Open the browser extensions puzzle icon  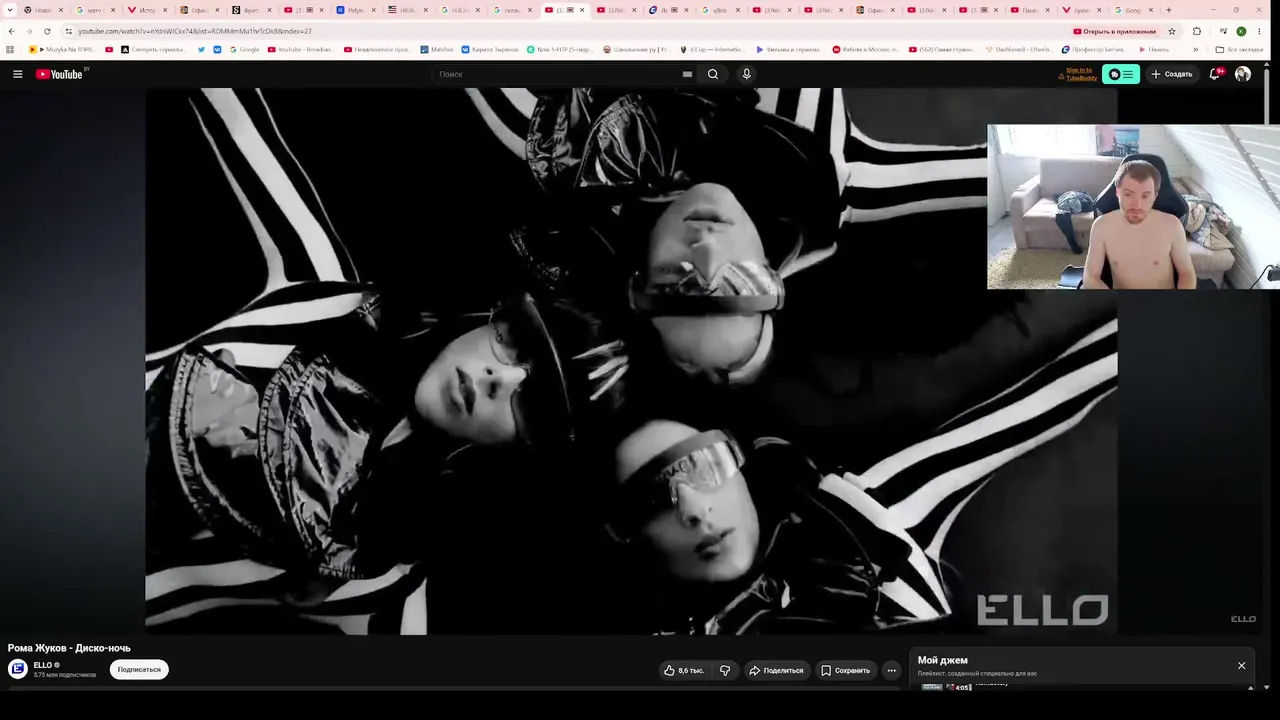tap(1197, 31)
